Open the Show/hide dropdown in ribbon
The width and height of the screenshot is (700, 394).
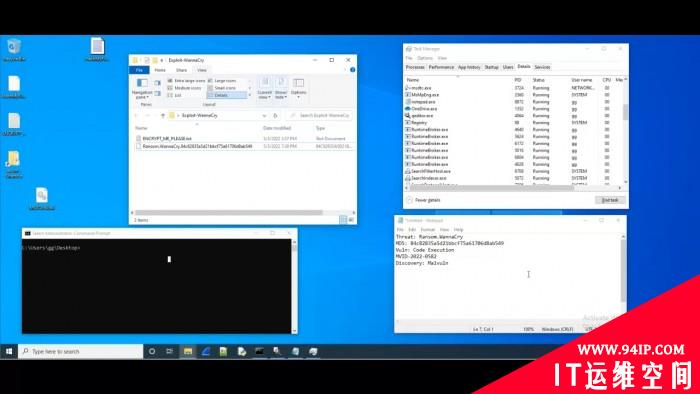(x=281, y=88)
